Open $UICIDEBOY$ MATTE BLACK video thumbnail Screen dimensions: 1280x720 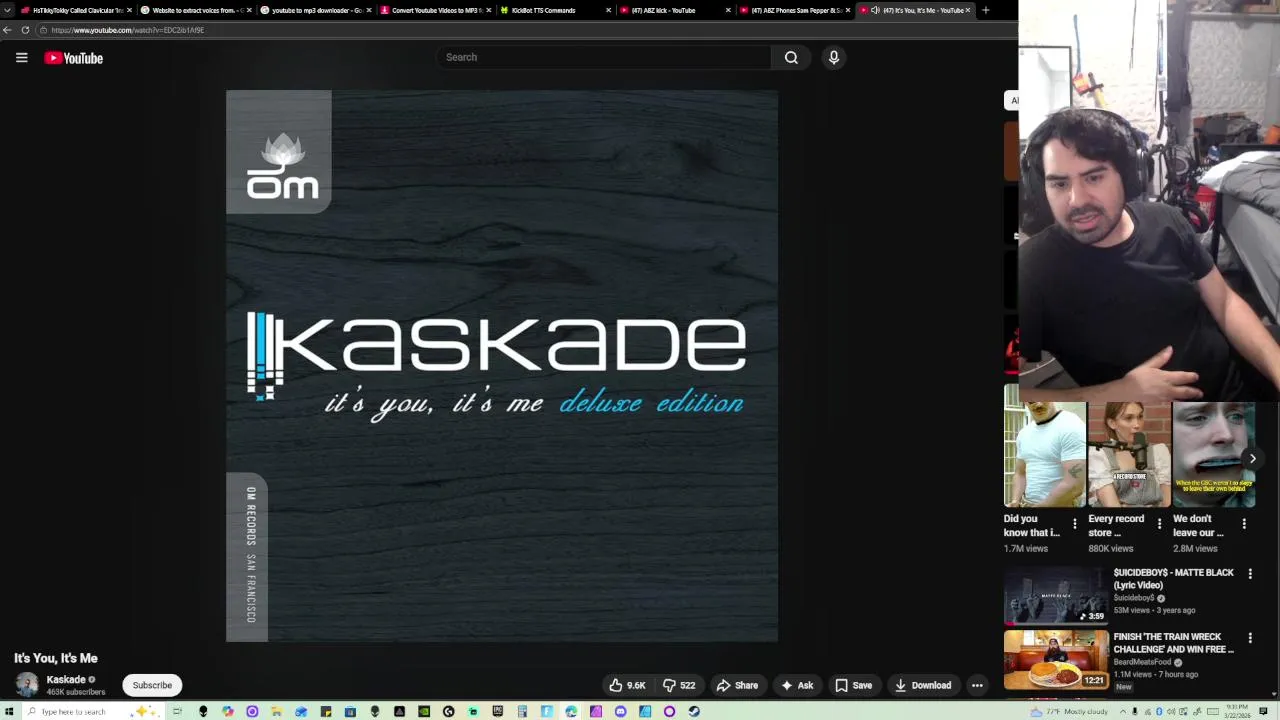tap(1056, 595)
